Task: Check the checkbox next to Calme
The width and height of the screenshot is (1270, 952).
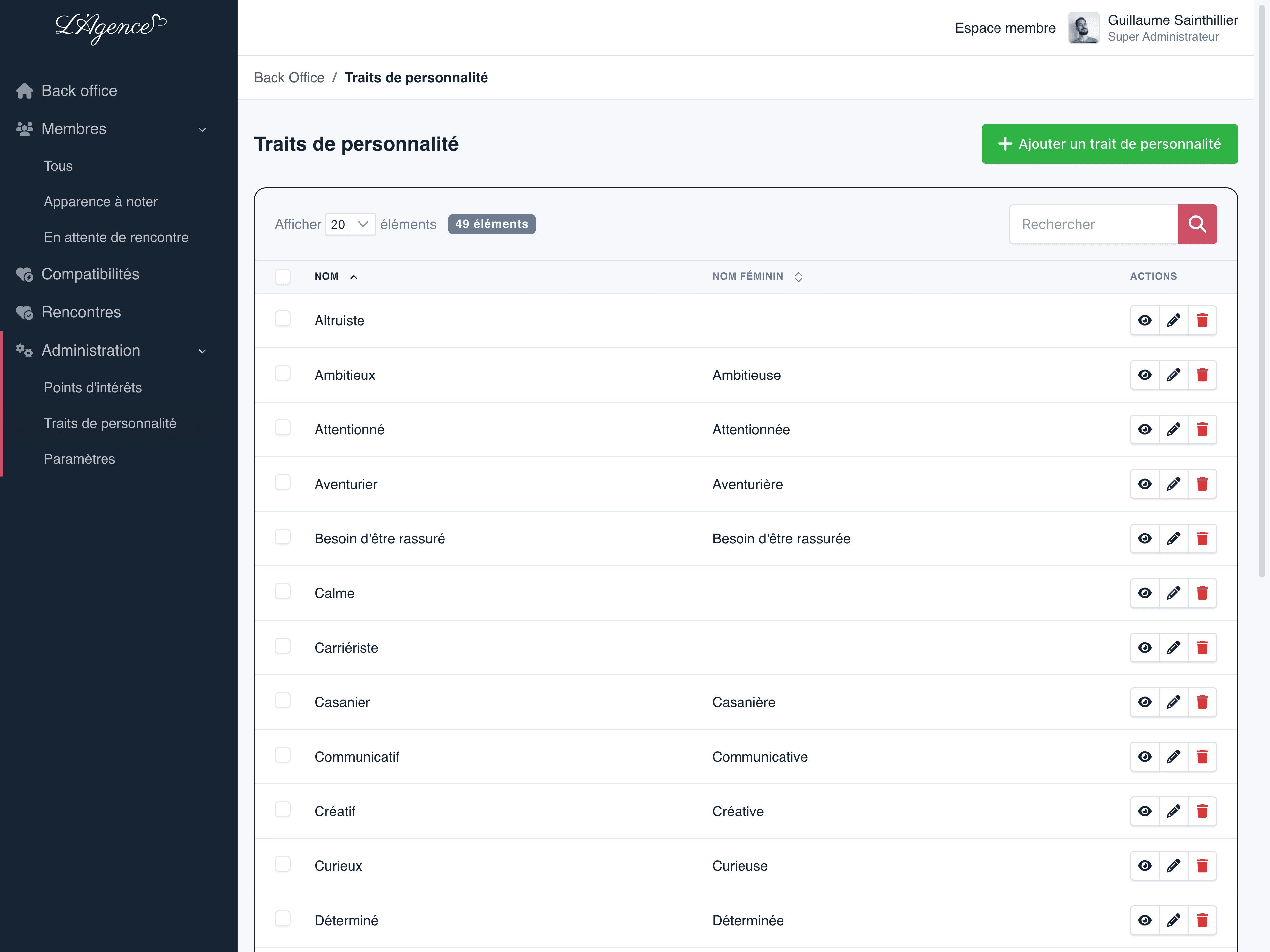Action: pos(283,591)
